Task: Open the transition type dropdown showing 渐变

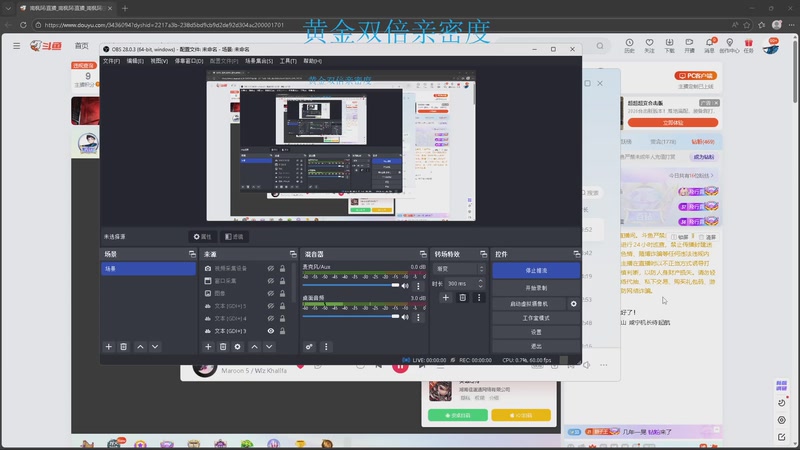Action: (x=459, y=269)
